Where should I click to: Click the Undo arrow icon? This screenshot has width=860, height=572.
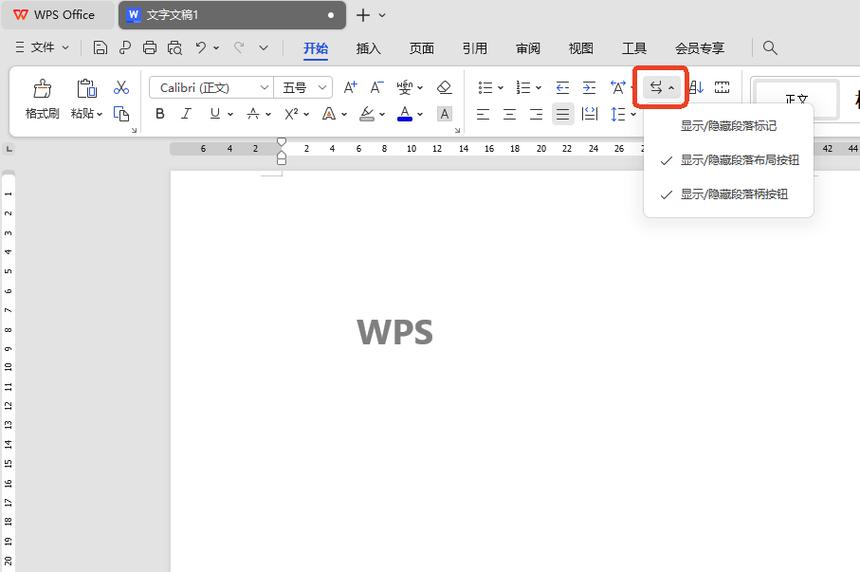click(201, 48)
